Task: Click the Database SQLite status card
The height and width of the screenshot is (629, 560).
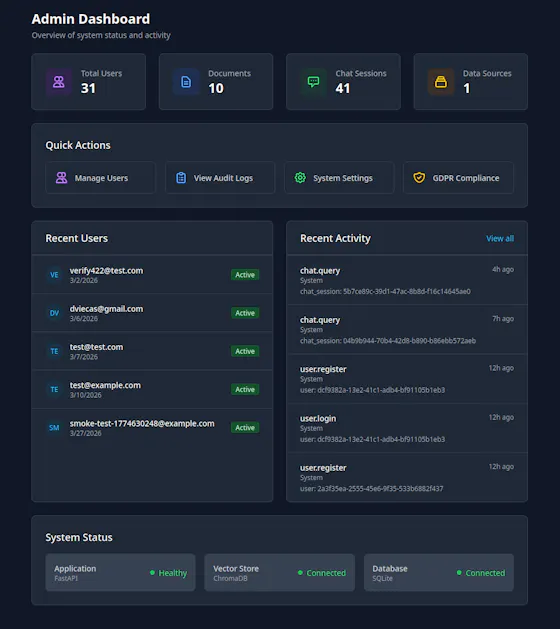Action: 438,572
